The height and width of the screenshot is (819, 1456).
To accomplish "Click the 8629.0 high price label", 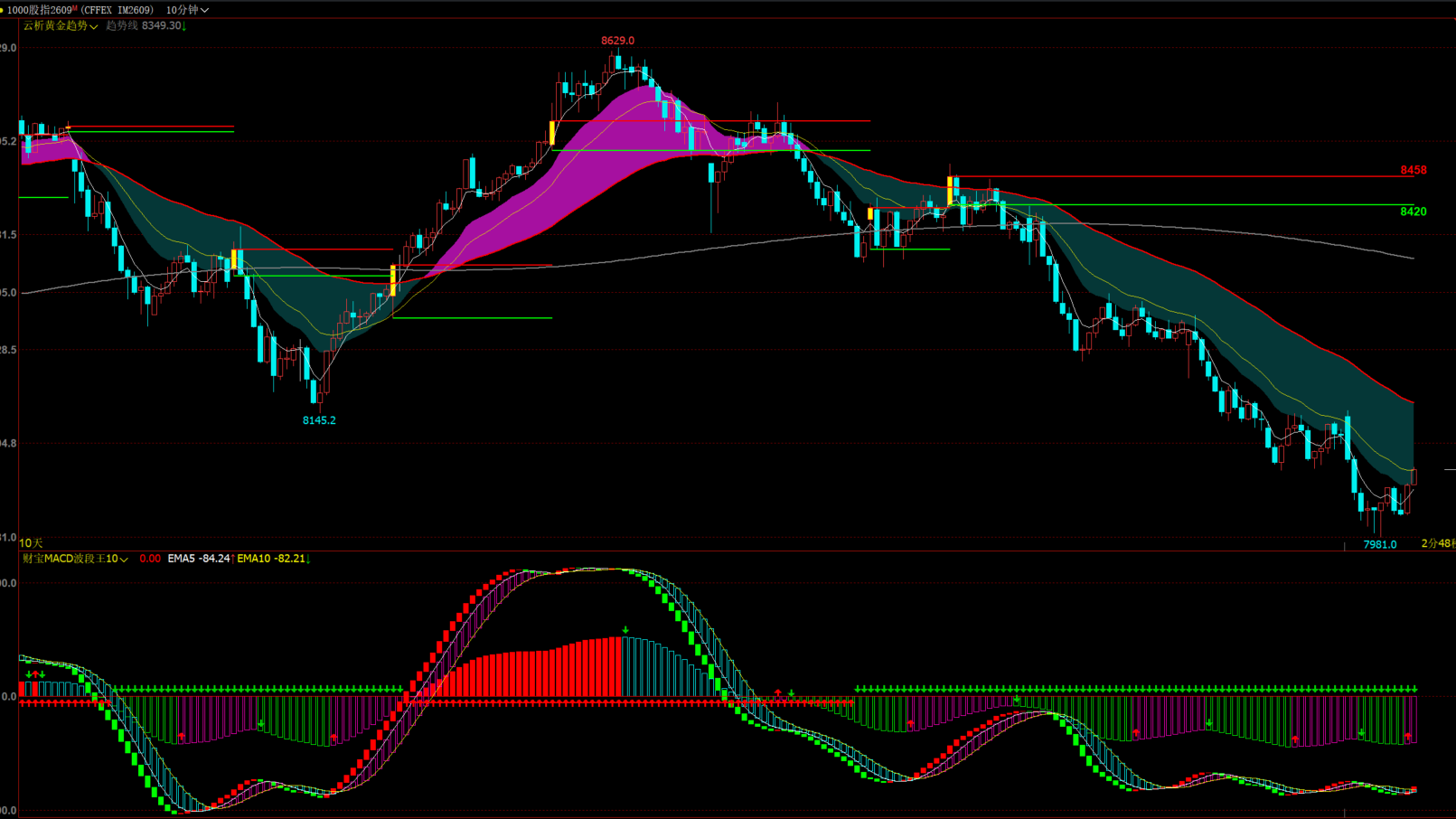I will point(617,41).
